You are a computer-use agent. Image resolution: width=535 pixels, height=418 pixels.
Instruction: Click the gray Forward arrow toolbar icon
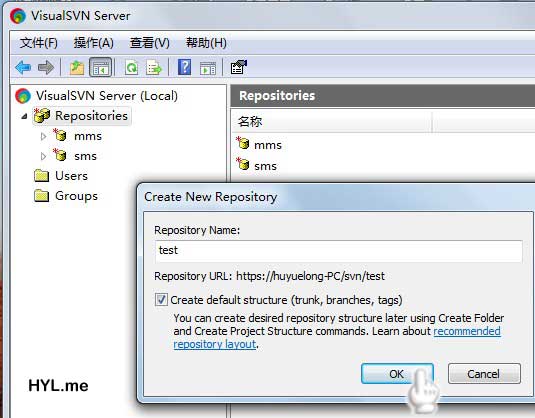(x=46, y=67)
